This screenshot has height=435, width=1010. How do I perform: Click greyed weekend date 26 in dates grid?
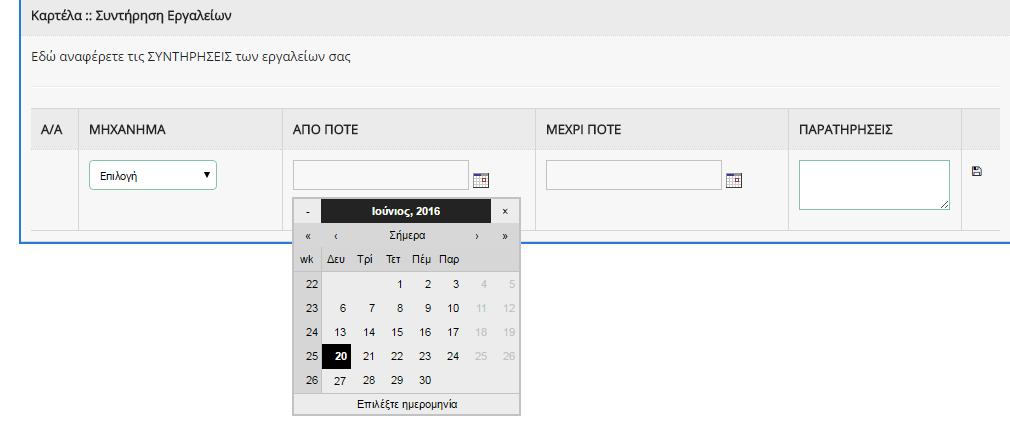coord(509,356)
